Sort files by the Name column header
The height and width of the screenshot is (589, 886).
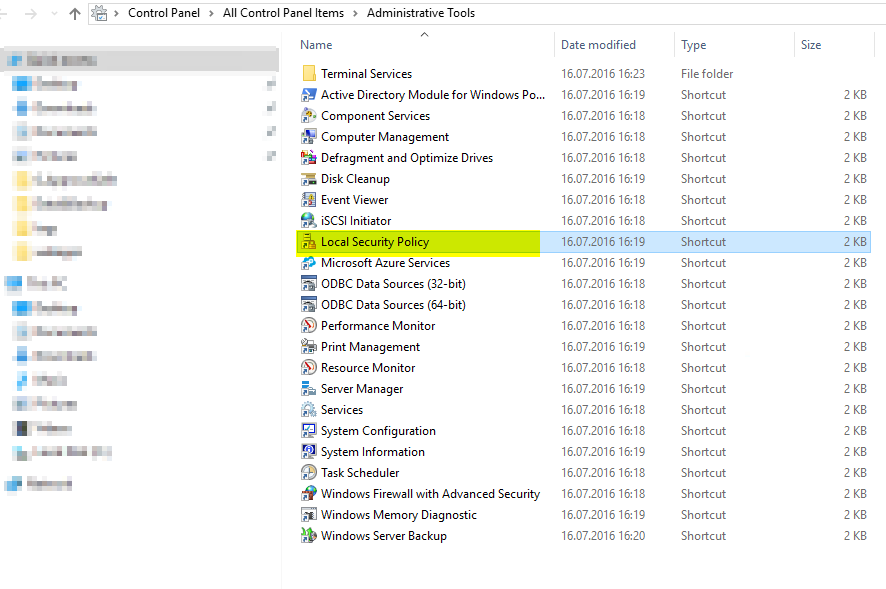pyautogui.click(x=317, y=45)
